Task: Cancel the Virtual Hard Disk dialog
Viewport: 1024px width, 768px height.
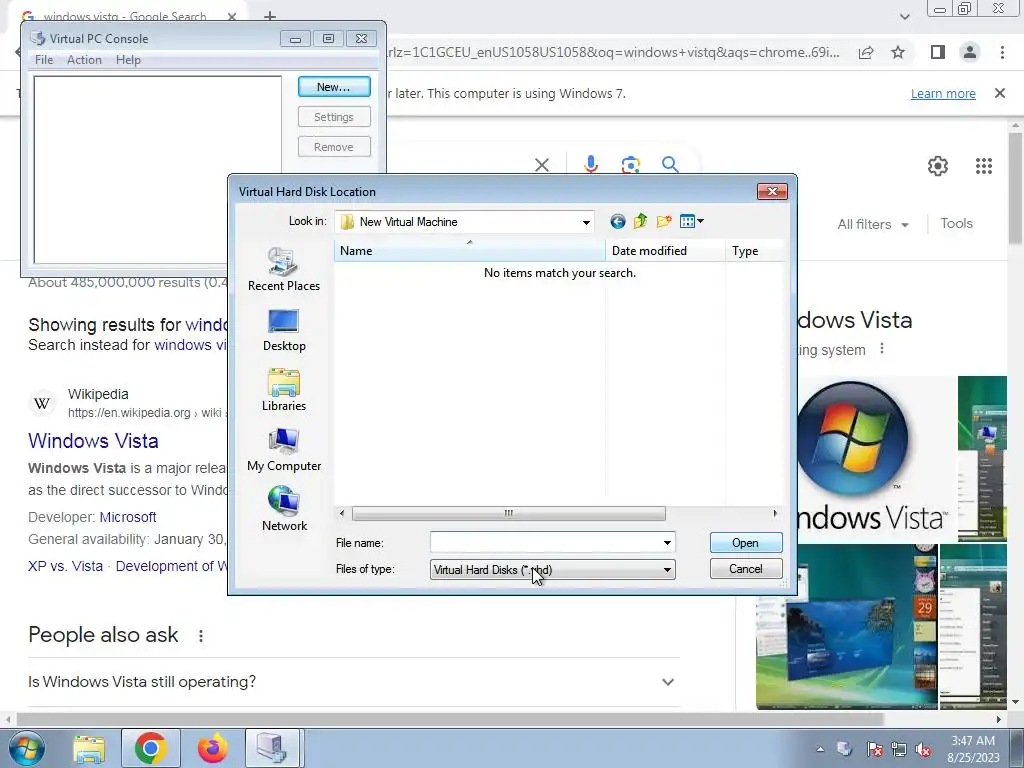Action: point(746,569)
